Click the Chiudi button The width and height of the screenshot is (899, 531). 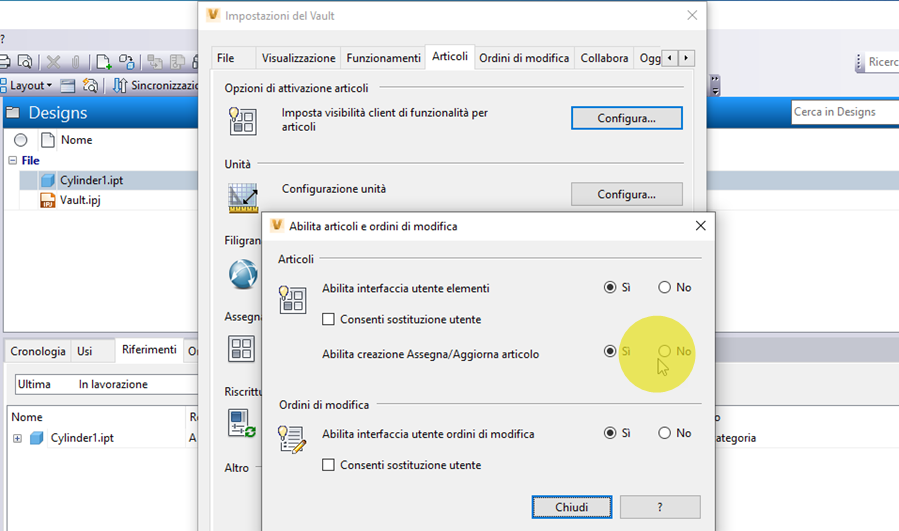click(x=572, y=507)
